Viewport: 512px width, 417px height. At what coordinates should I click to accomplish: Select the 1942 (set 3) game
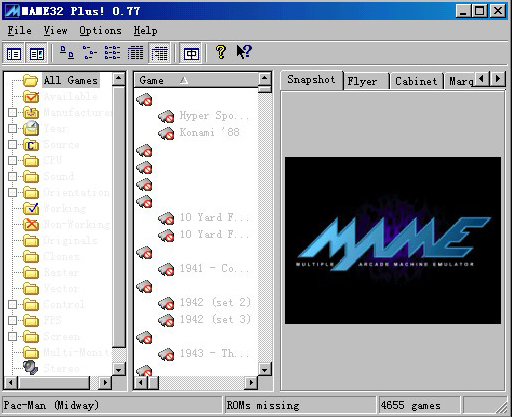(204, 319)
